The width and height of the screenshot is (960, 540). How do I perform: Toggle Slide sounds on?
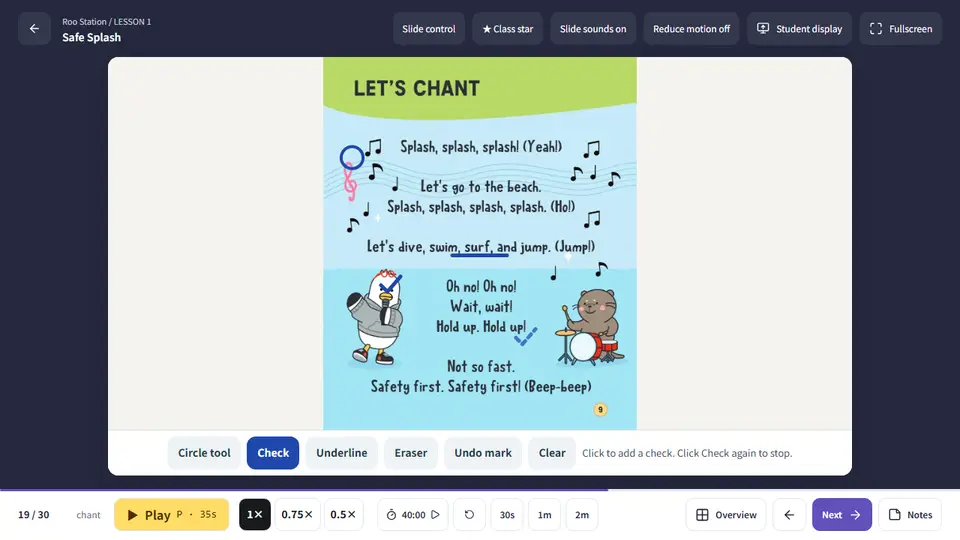point(593,29)
